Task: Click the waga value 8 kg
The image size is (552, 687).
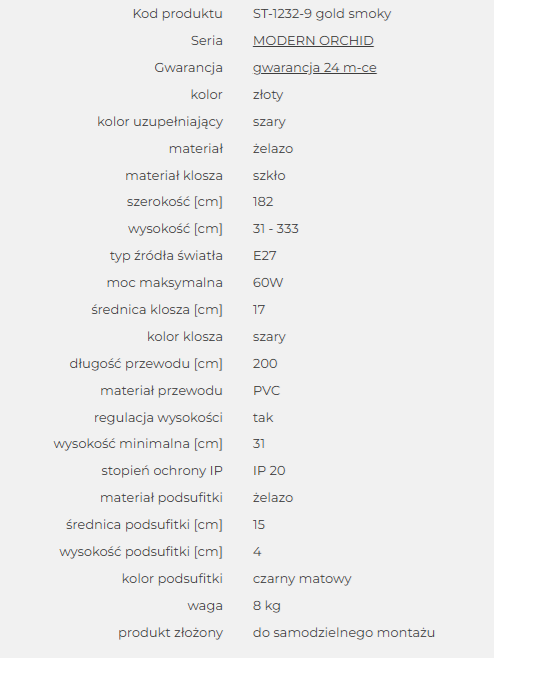Action: (266, 606)
